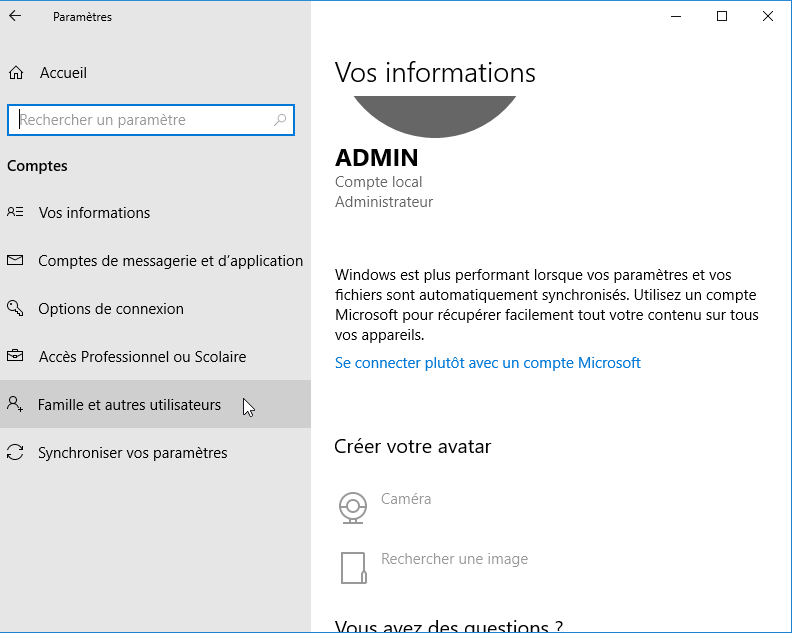
Task: Click the grey ADMIN avatar picture
Action: [435, 115]
